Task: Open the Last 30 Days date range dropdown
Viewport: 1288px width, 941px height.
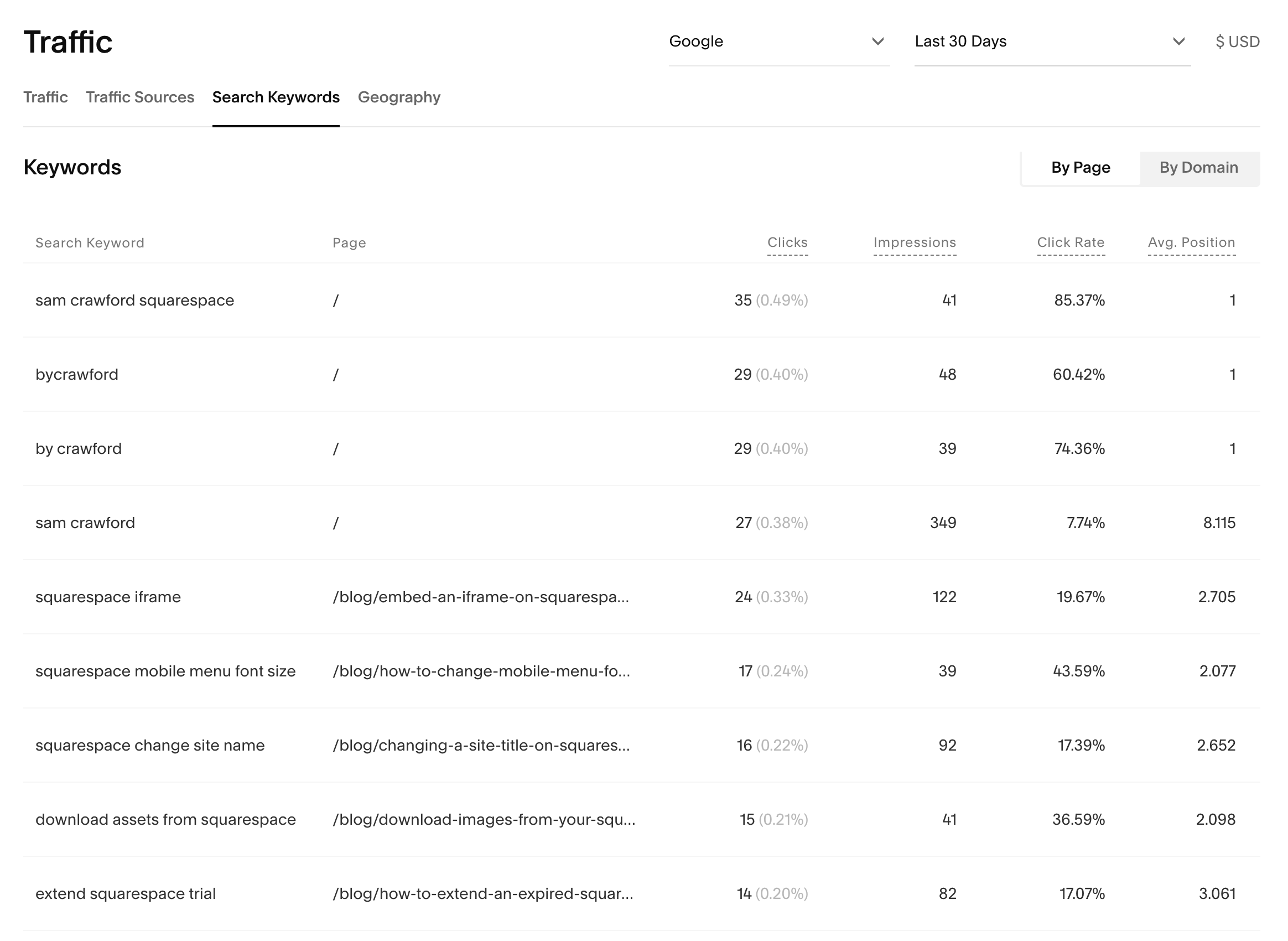Action: click(1052, 42)
